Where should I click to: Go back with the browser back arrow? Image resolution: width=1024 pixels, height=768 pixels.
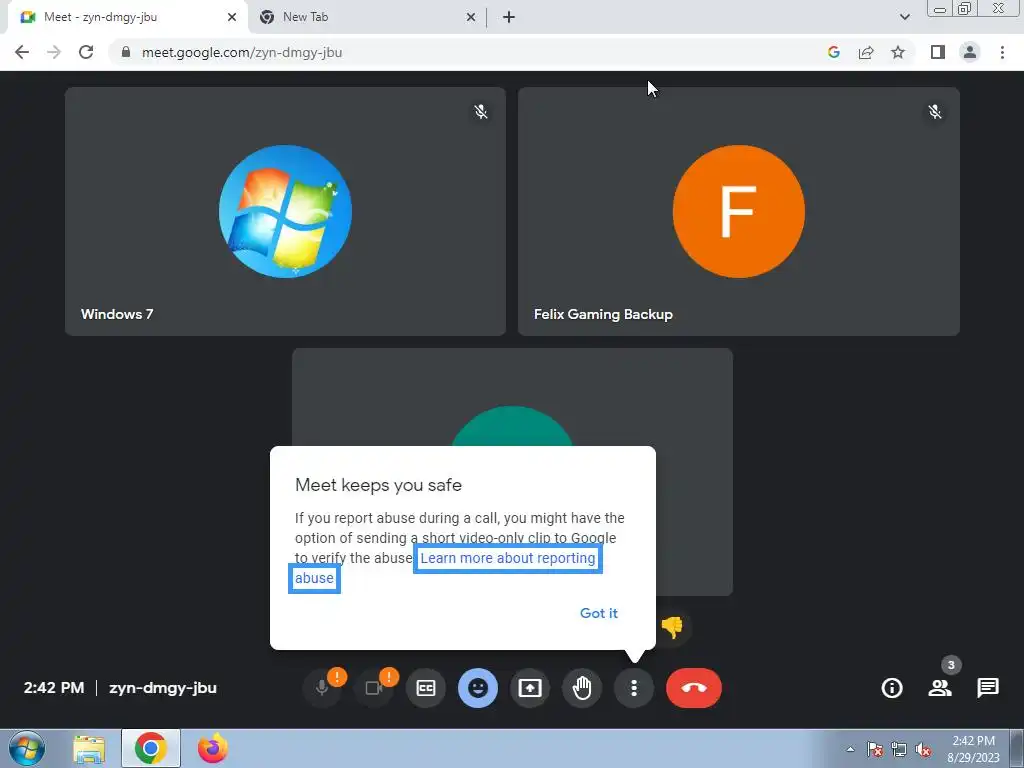pos(22,52)
